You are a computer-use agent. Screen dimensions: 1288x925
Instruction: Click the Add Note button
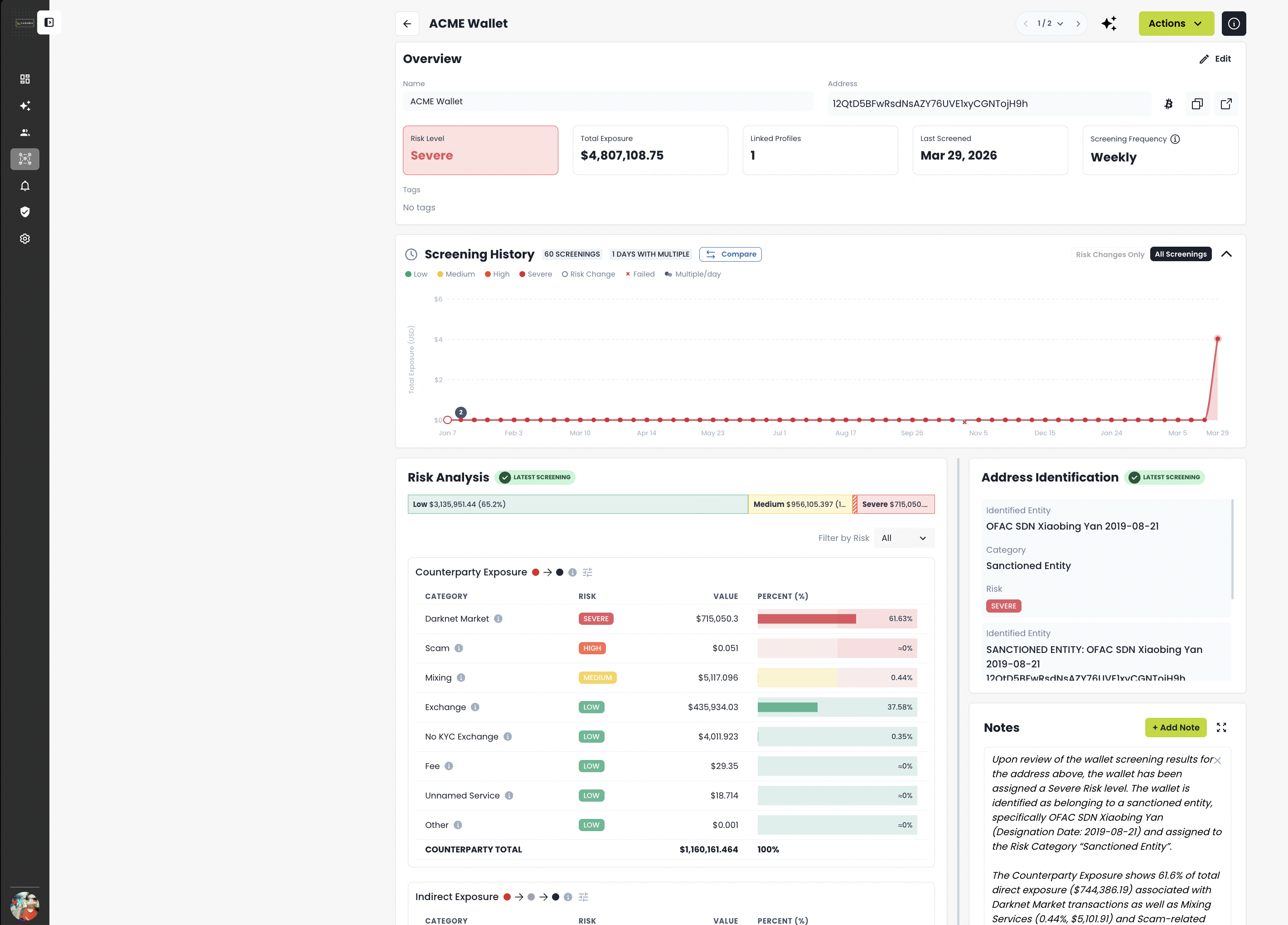tap(1175, 727)
